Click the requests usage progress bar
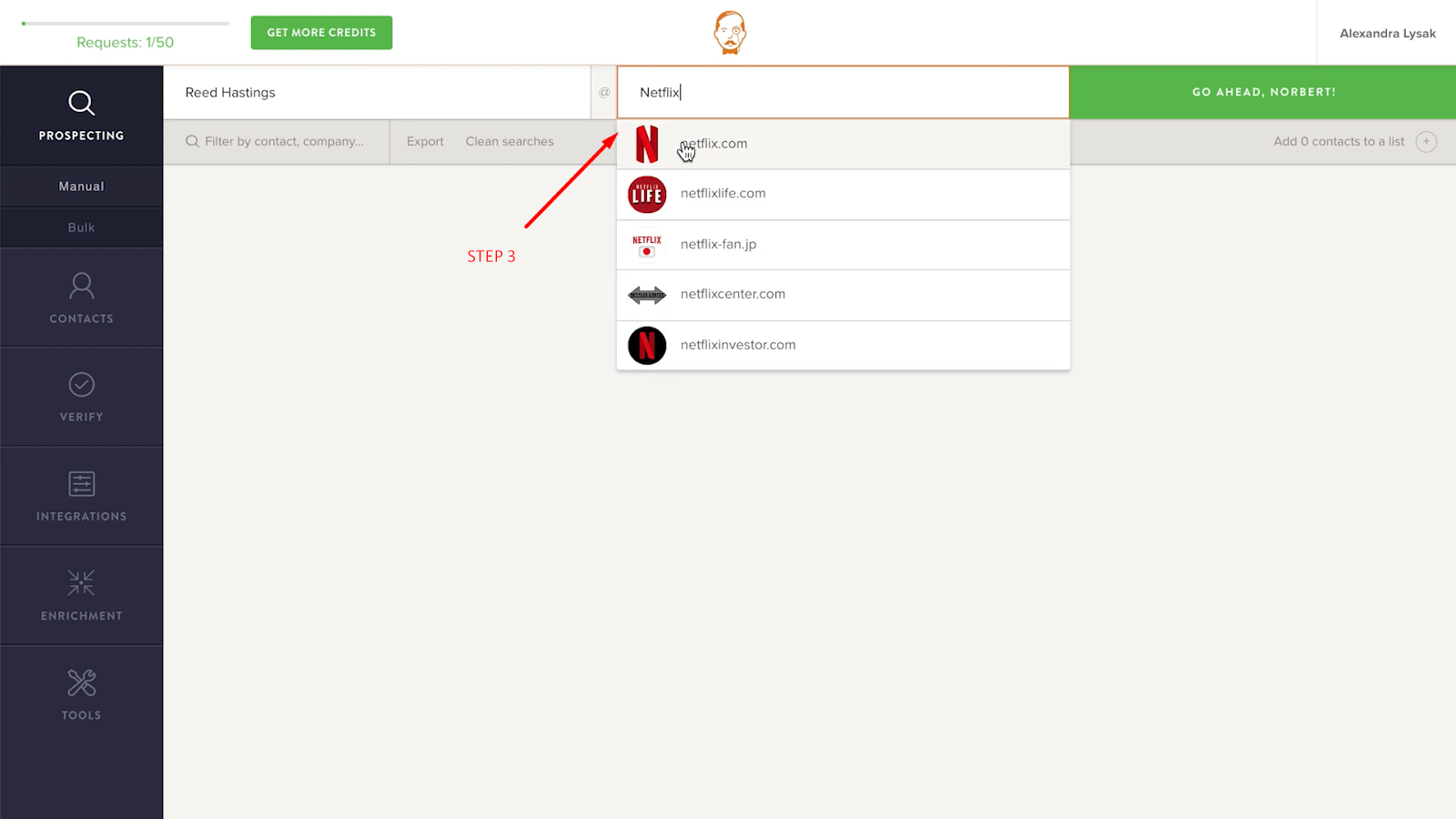The height and width of the screenshot is (819, 1456). coord(126,24)
